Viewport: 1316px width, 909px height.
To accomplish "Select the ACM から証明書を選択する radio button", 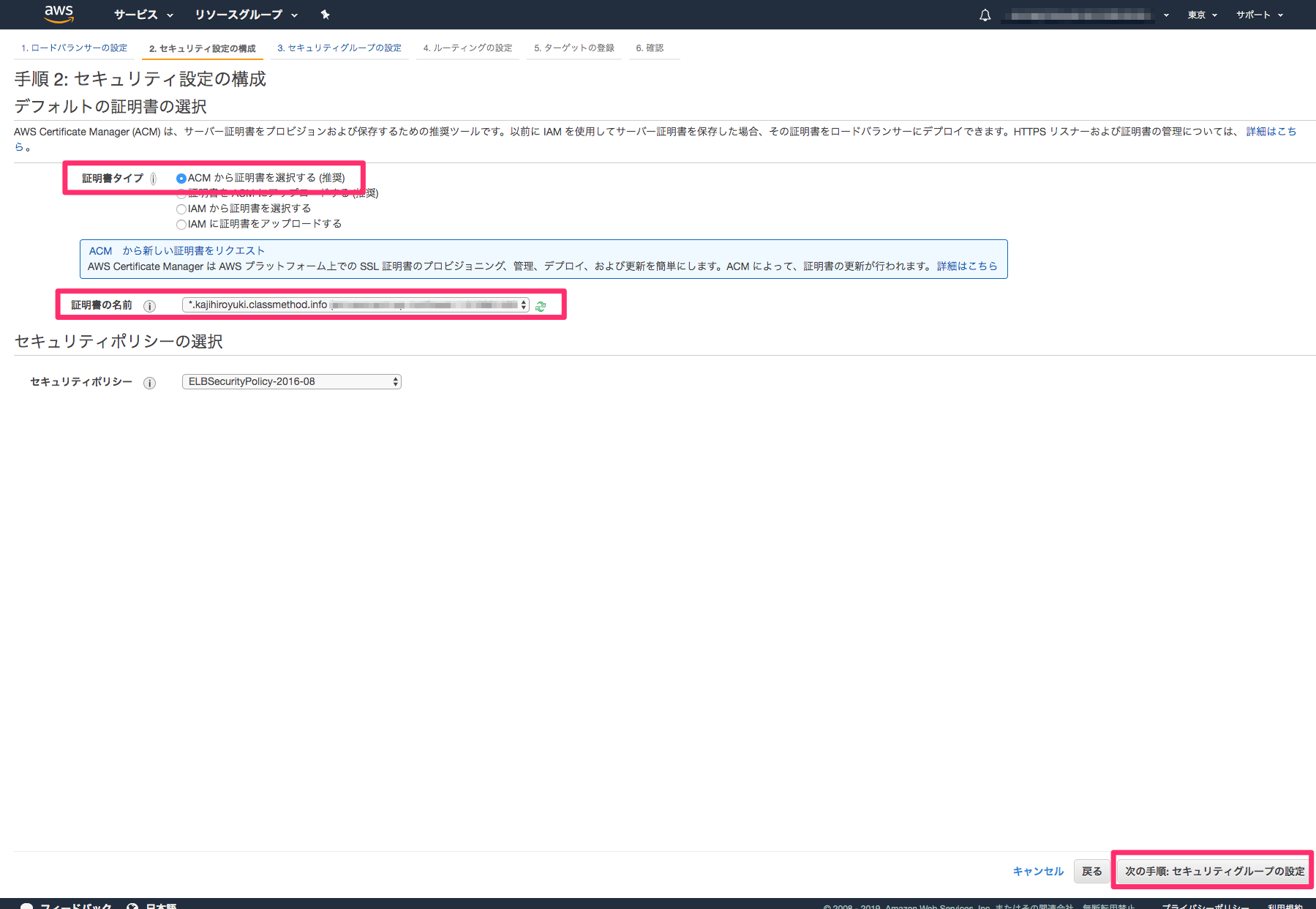I will point(181,177).
